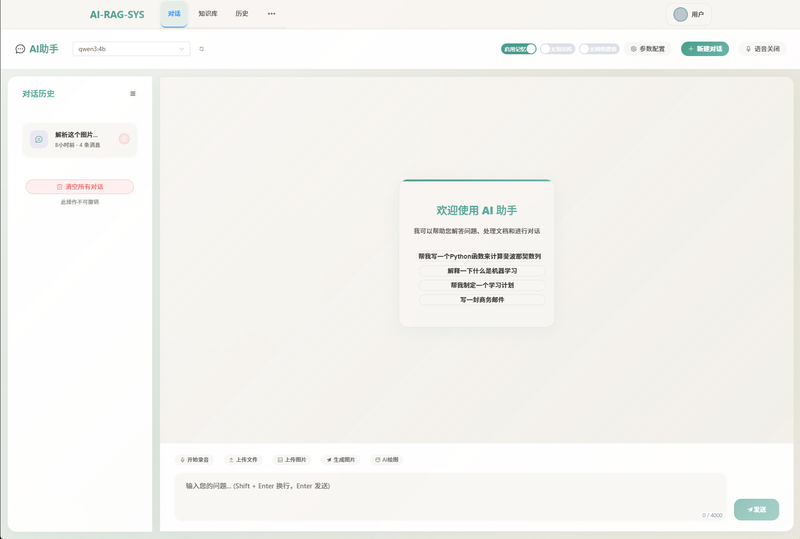Click the refresh icon beside the model selector
Screen dimensions: 800x539
tap(201, 48)
